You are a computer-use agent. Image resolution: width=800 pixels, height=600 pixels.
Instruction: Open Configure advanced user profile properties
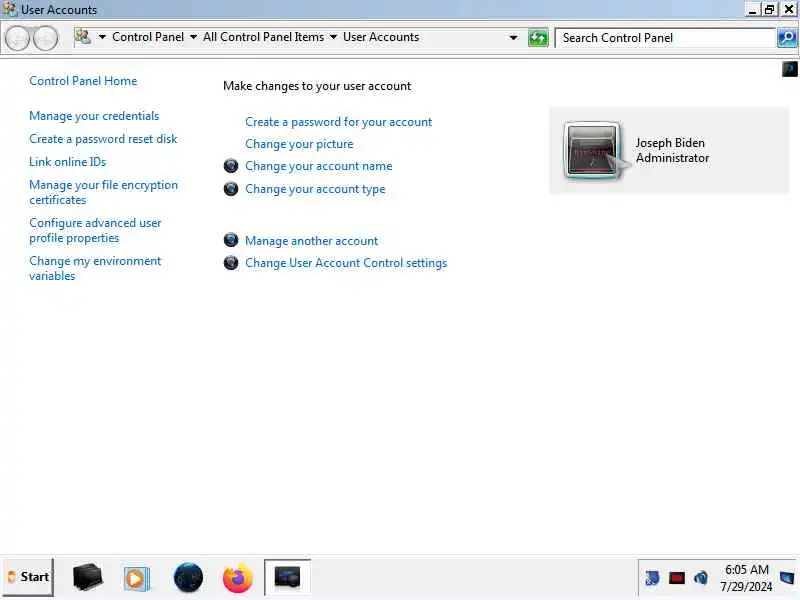coord(95,231)
